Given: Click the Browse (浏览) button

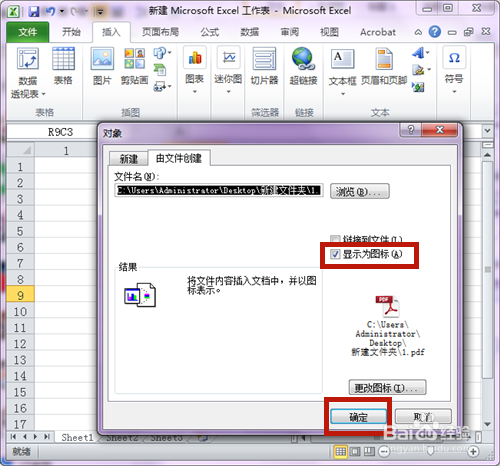Looking at the screenshot, I should pos(360,192).
